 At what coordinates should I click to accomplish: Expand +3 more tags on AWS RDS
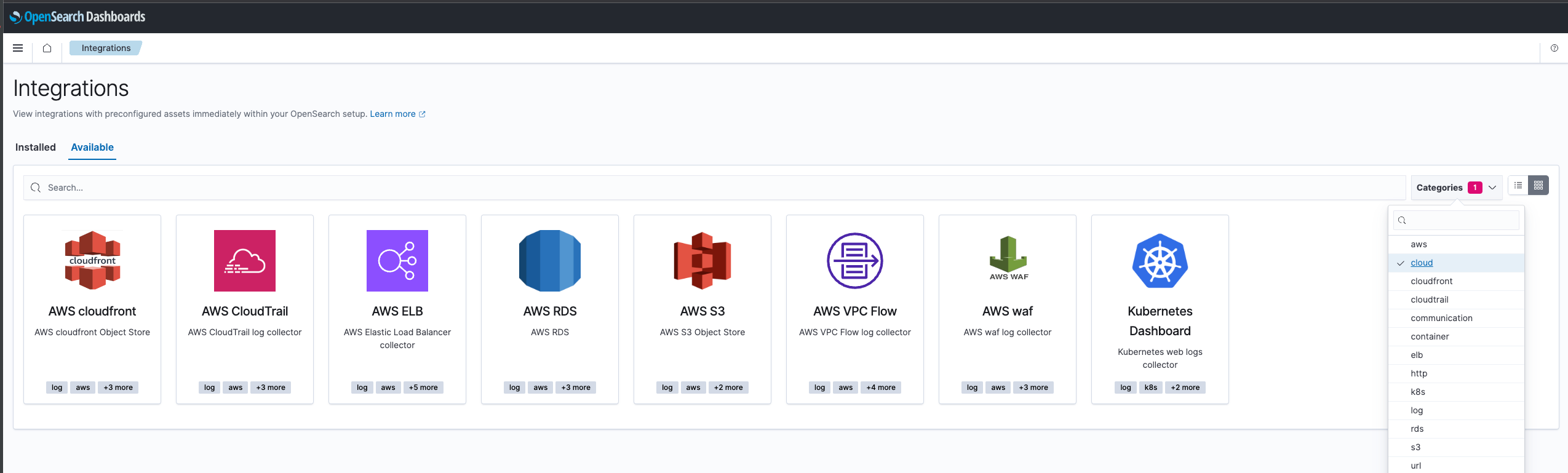click(x=576, y=388)
